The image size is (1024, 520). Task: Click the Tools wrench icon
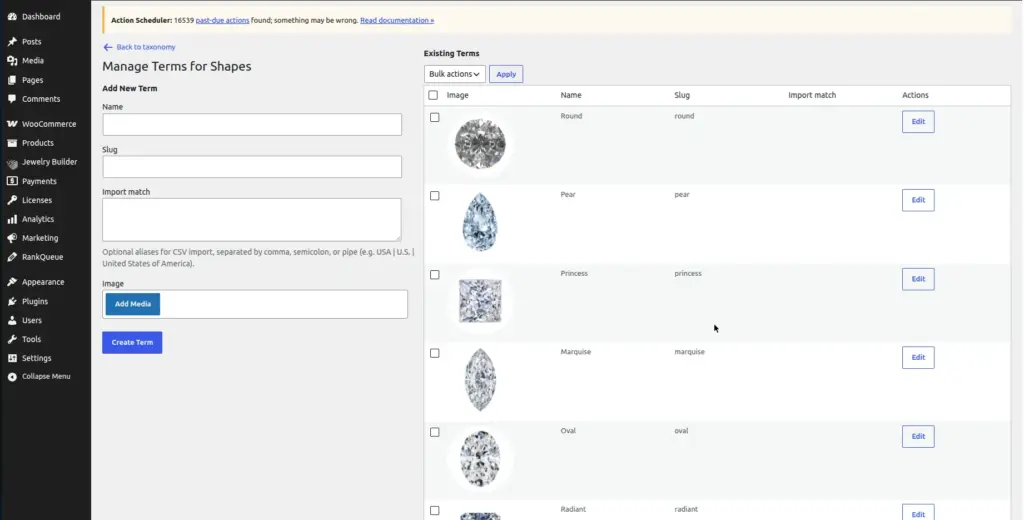[x=12, y=339]
